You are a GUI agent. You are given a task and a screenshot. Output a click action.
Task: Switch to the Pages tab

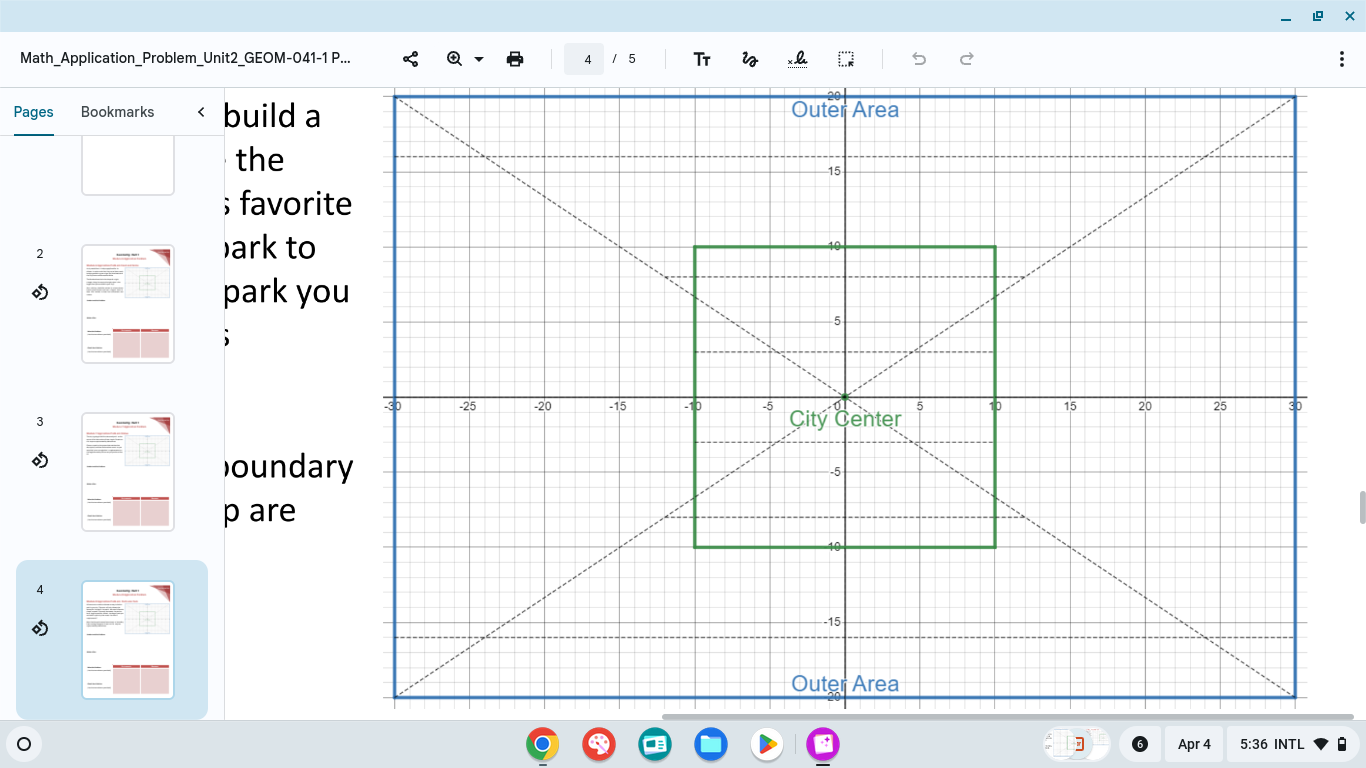coord(33,112)
